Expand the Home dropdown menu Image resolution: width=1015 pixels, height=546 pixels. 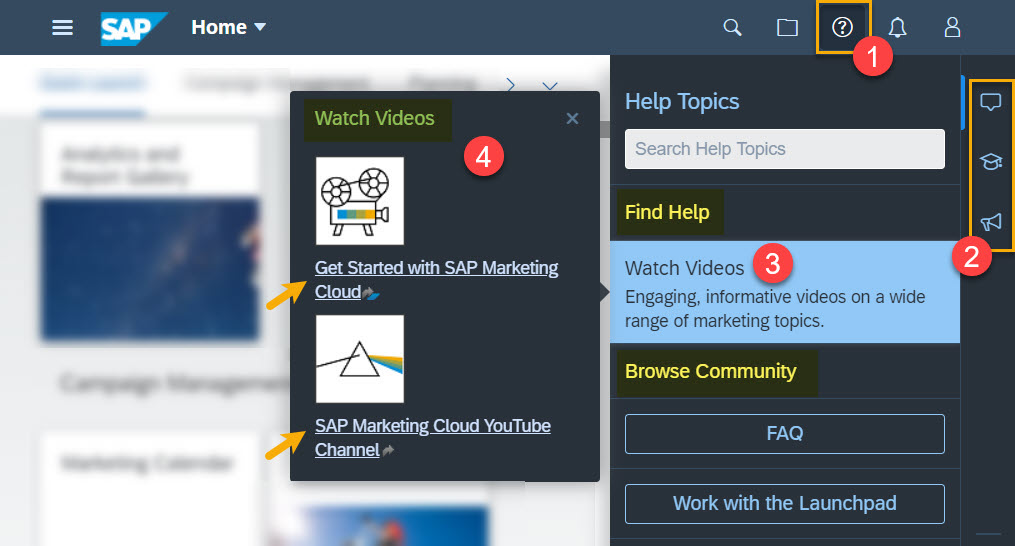pos(229,27)
